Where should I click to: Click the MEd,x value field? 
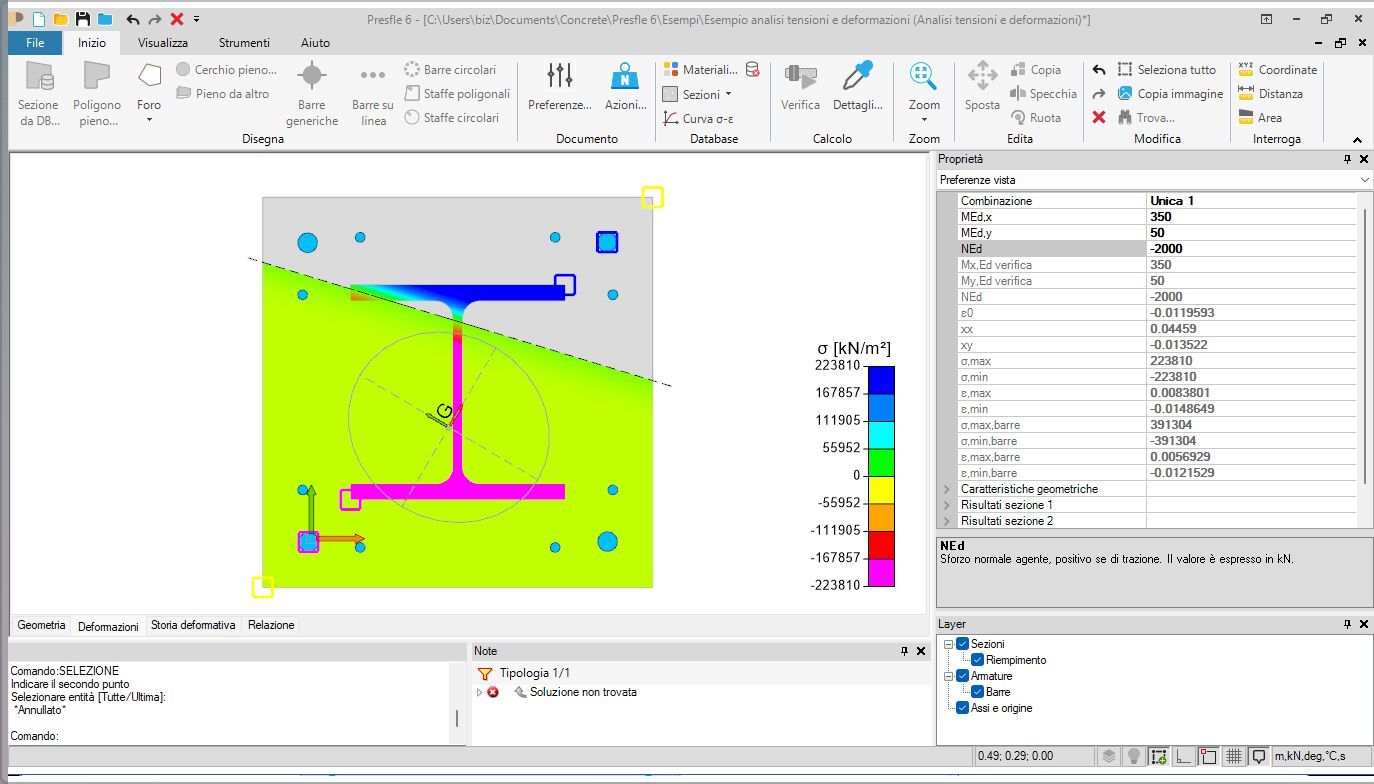point(1250,217)
